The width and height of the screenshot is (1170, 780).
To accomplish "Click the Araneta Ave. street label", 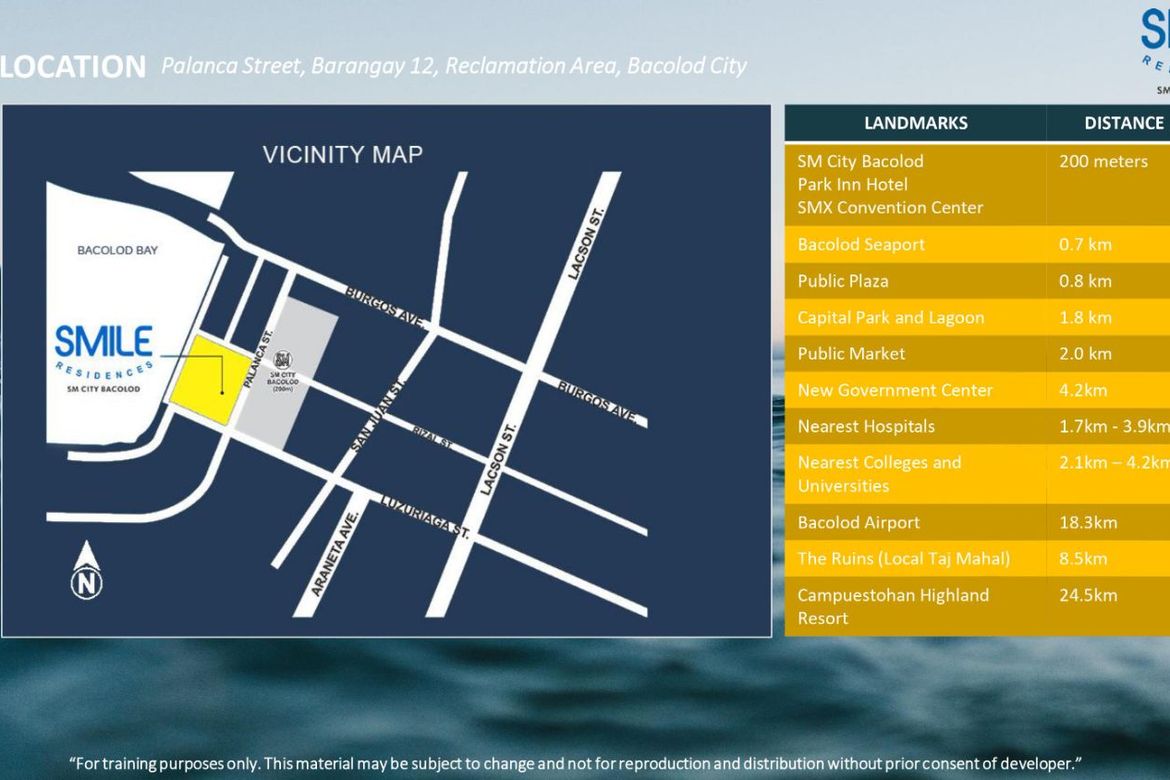I will coord(335,554).
